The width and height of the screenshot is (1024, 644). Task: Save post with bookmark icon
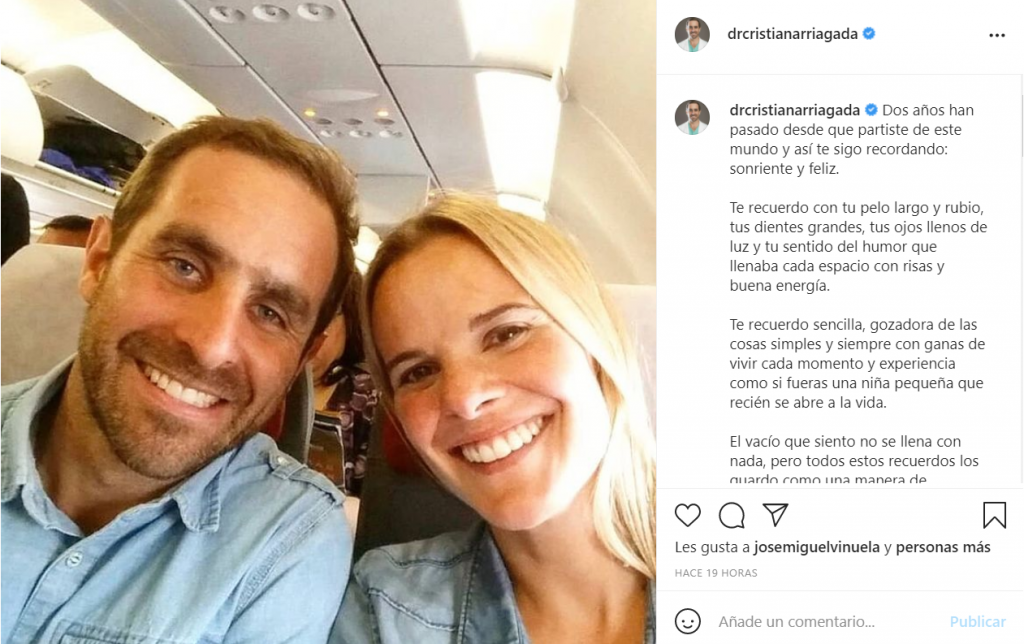point(995,515)
